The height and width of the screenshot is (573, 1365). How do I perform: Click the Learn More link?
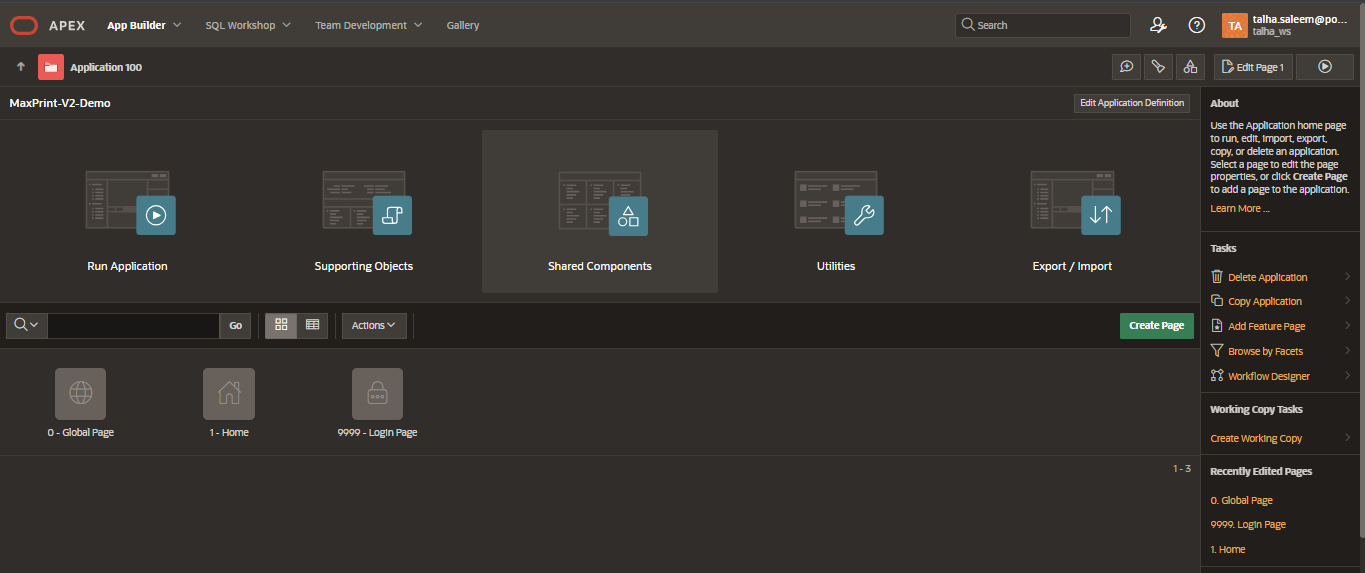(1239, 208)
